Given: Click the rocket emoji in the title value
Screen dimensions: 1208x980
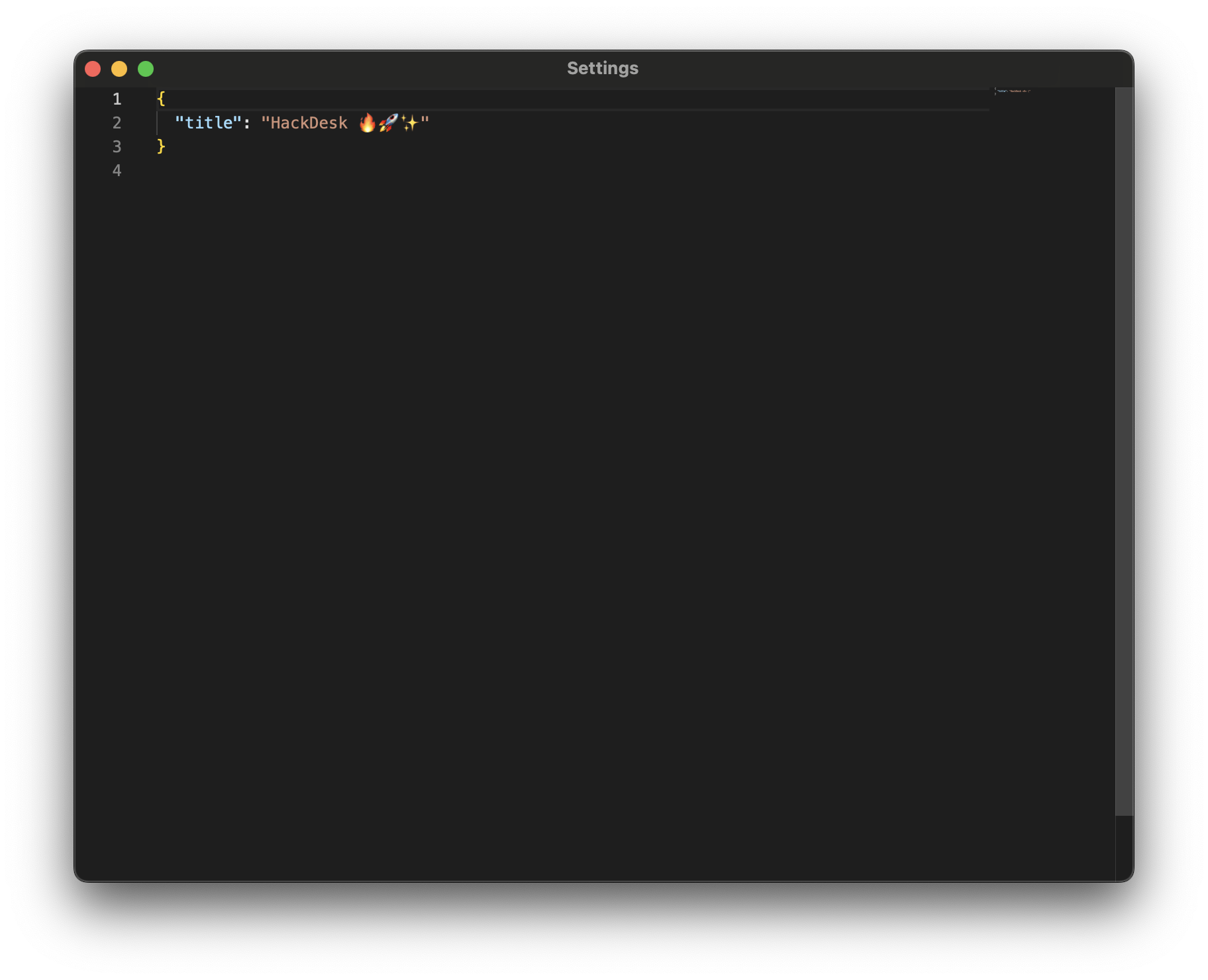Looking at the screenshot, I should click(389, 123).
